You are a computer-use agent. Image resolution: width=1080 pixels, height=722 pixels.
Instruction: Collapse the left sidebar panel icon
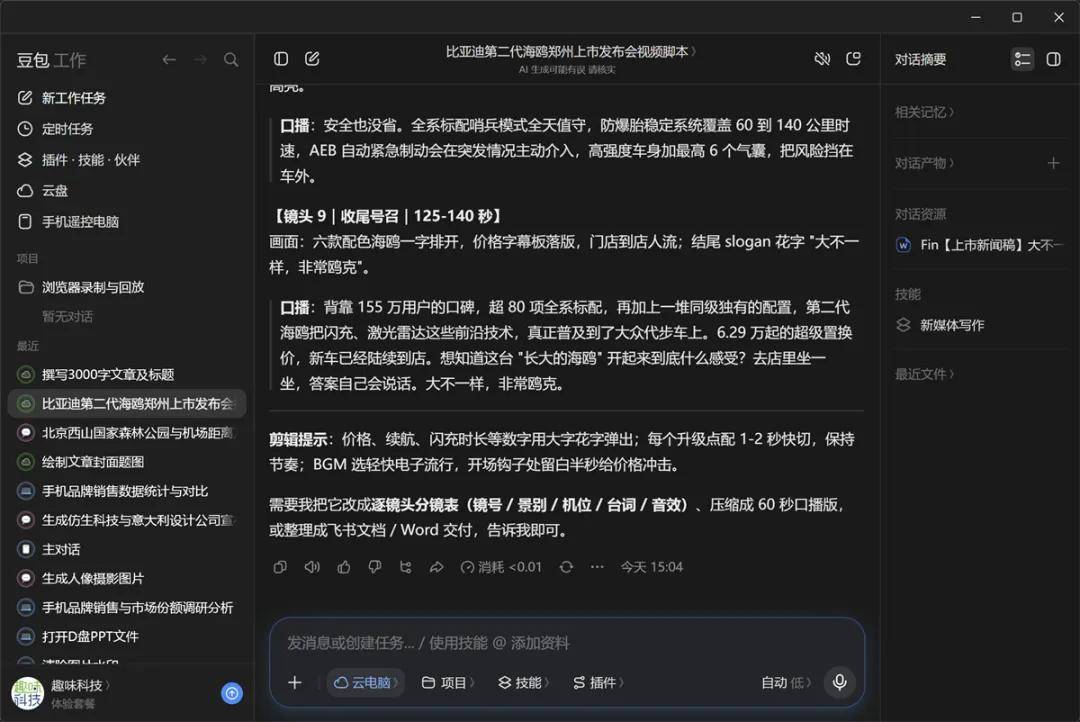pos(281,59)
